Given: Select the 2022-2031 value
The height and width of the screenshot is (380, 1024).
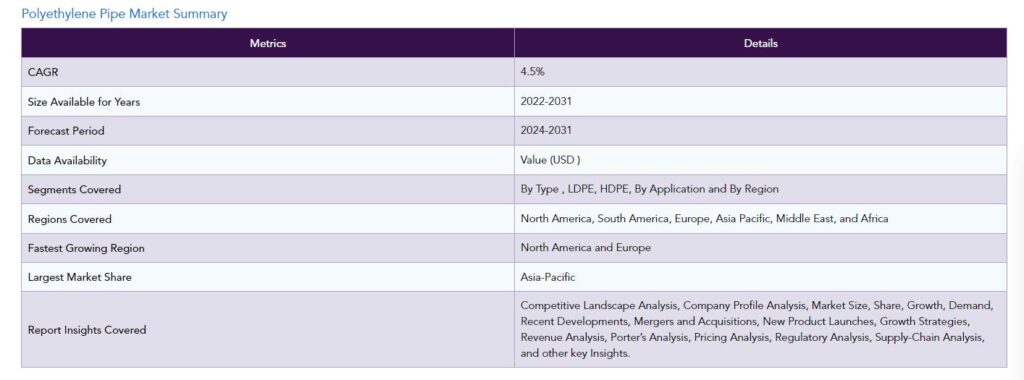Looking at the screenshot, I should [546, 101].
